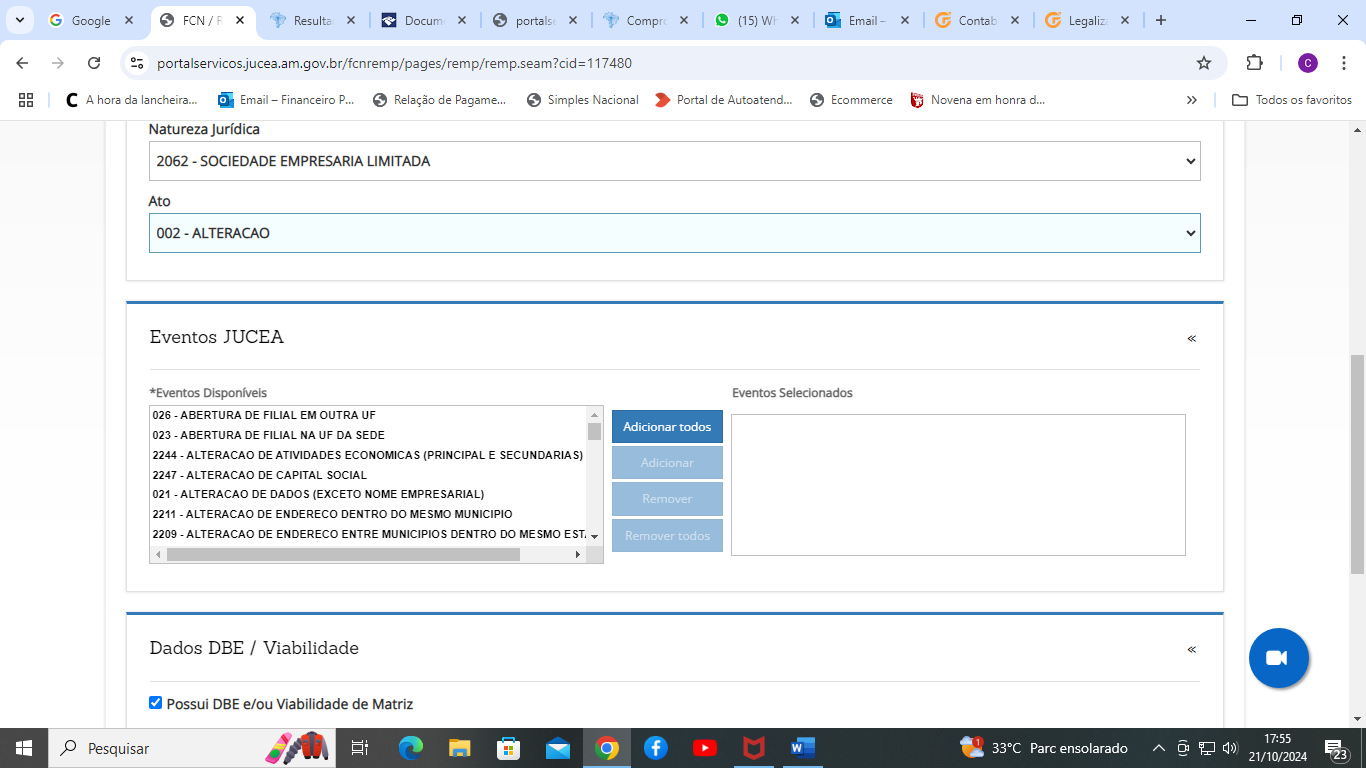Open the Chrome profile avatar menu
The width and height of the screenshot is (1366, 768).
1308,63
